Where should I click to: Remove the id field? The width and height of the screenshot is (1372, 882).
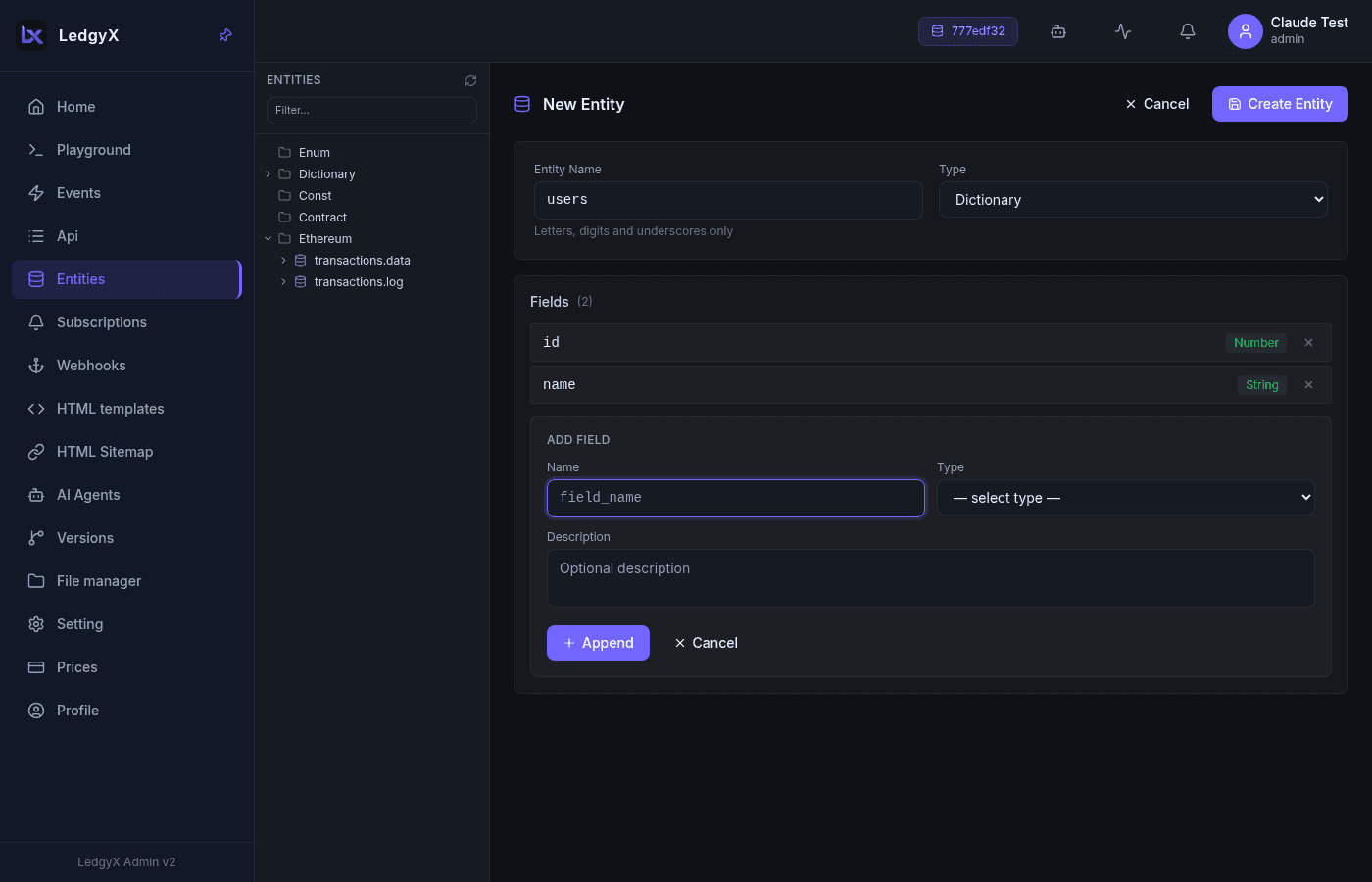pyautogui.click(x=1308, y=343)
